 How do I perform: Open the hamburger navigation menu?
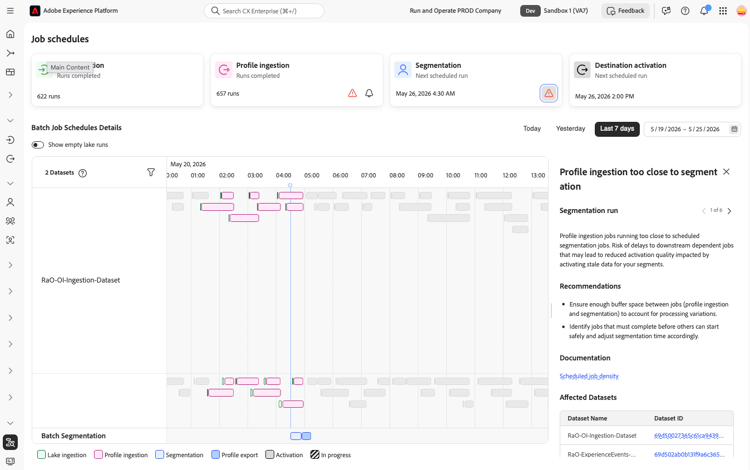point(10,11)
